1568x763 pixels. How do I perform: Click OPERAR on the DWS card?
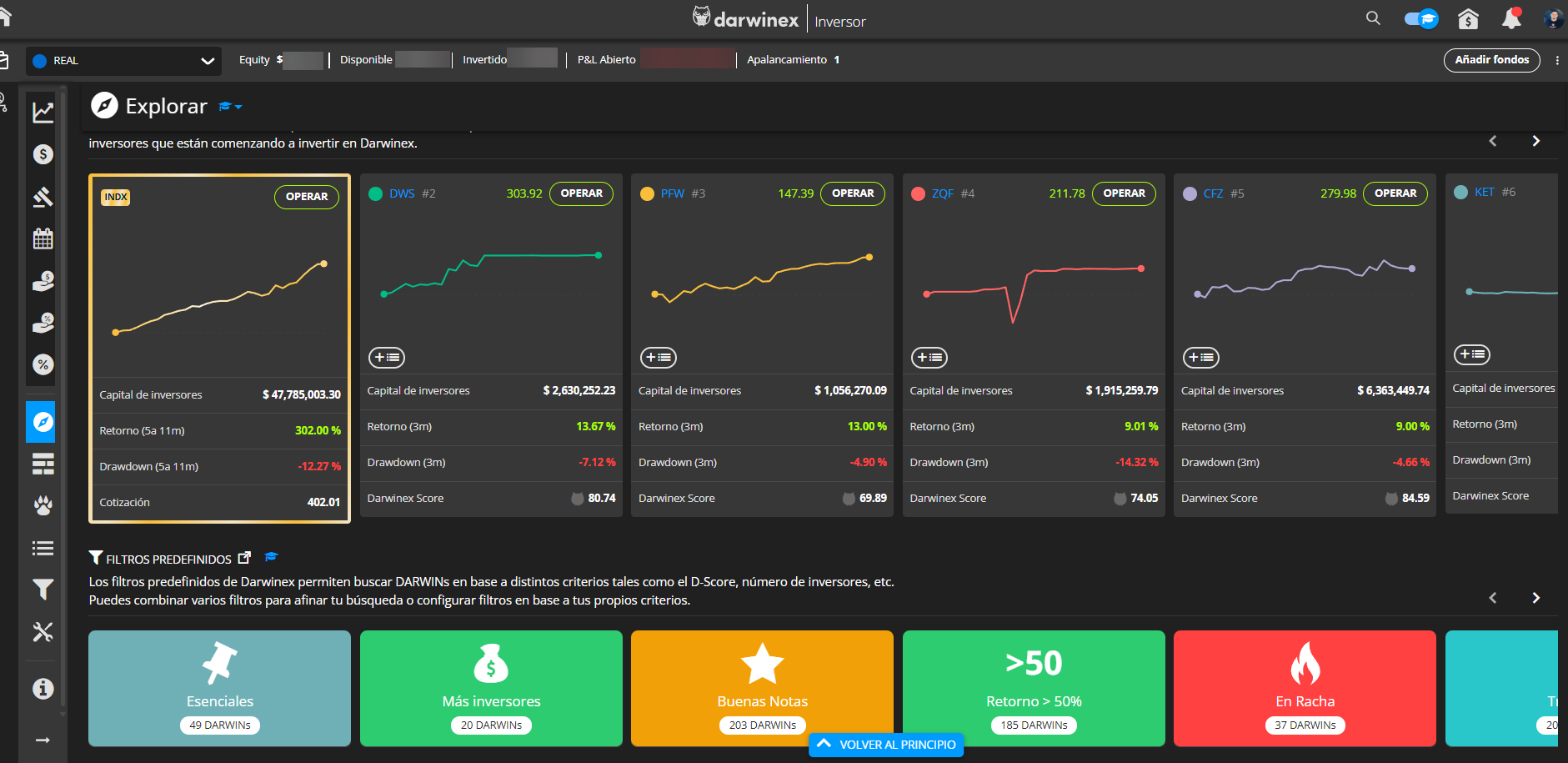pyautogui.click(x=581, y=193)
